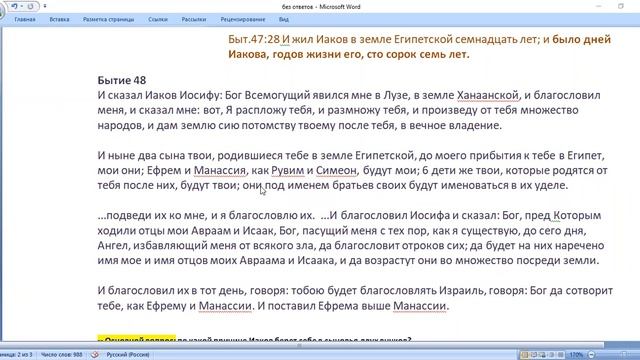Click the horizontal scrollbar at the document bottom
Viewport: 640px width, 360px height.
pos(302,345)
